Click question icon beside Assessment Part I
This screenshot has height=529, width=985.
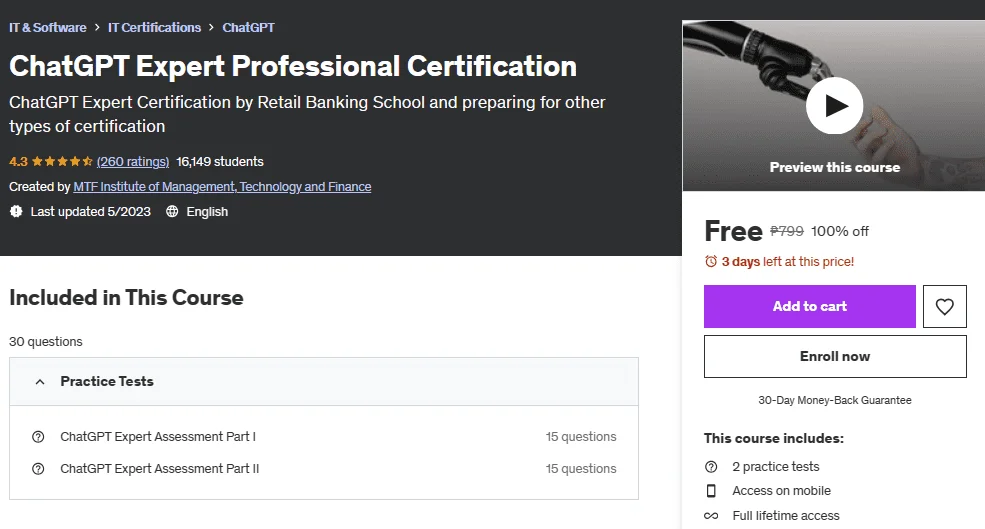38,437
